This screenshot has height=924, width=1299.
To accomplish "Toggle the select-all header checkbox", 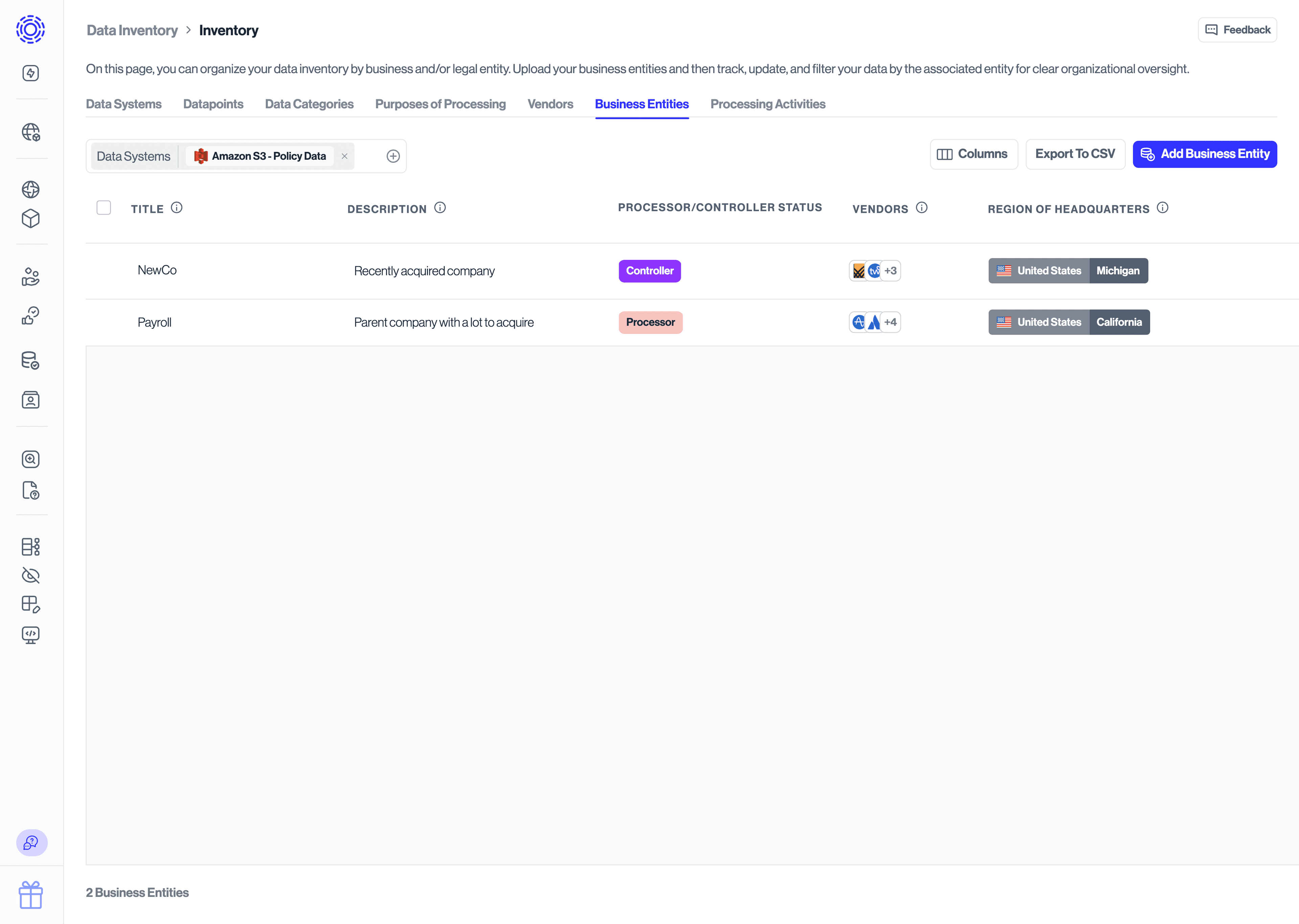I will 104,208.
